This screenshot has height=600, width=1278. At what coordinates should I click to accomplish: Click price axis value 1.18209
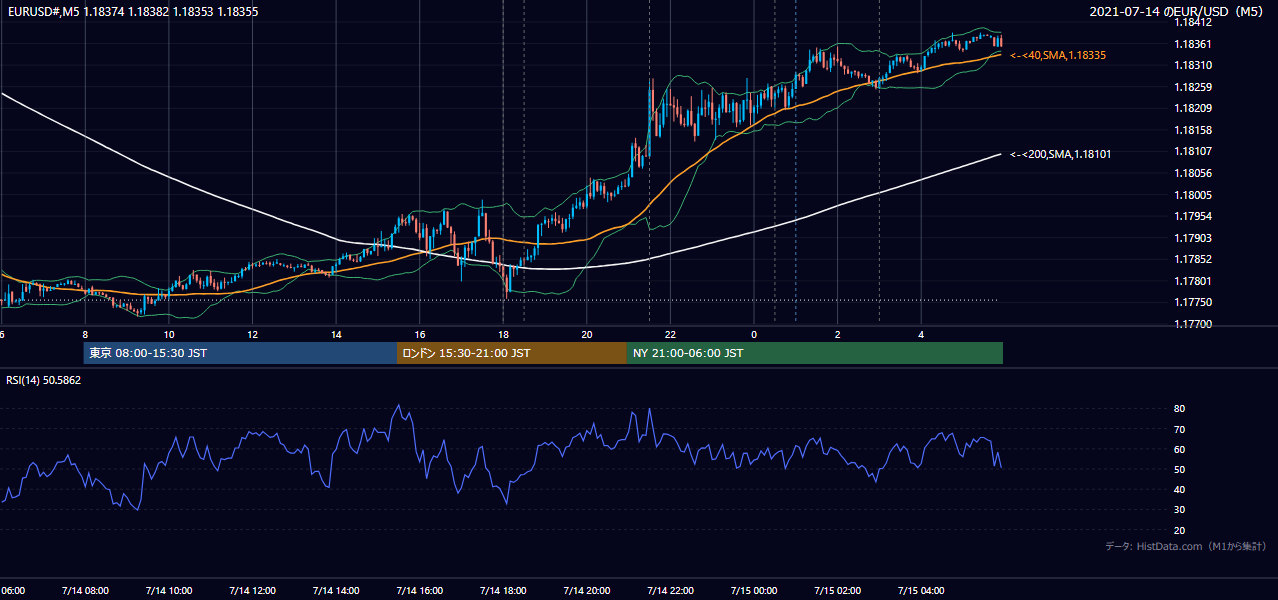pos(1192,109)
